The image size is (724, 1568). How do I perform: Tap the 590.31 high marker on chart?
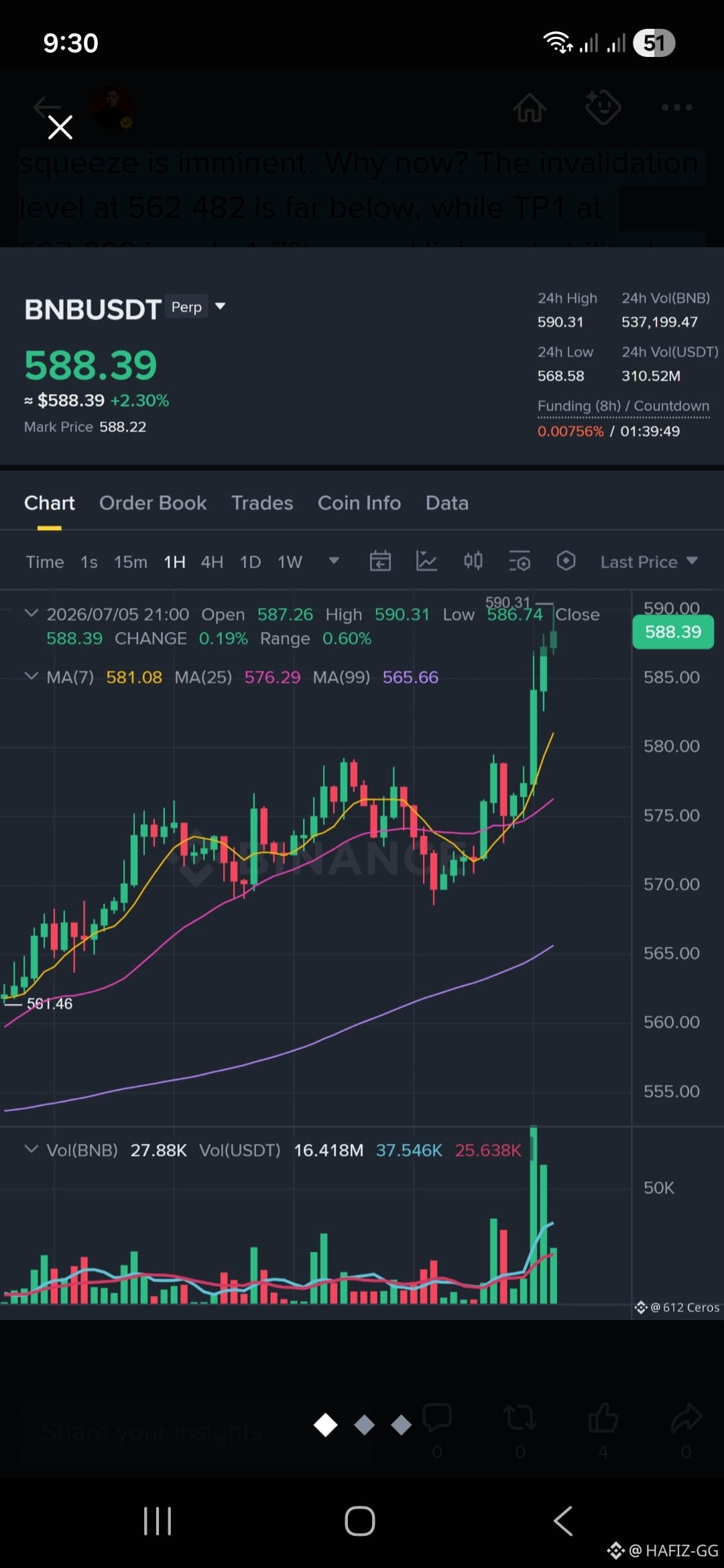(508, 602)
